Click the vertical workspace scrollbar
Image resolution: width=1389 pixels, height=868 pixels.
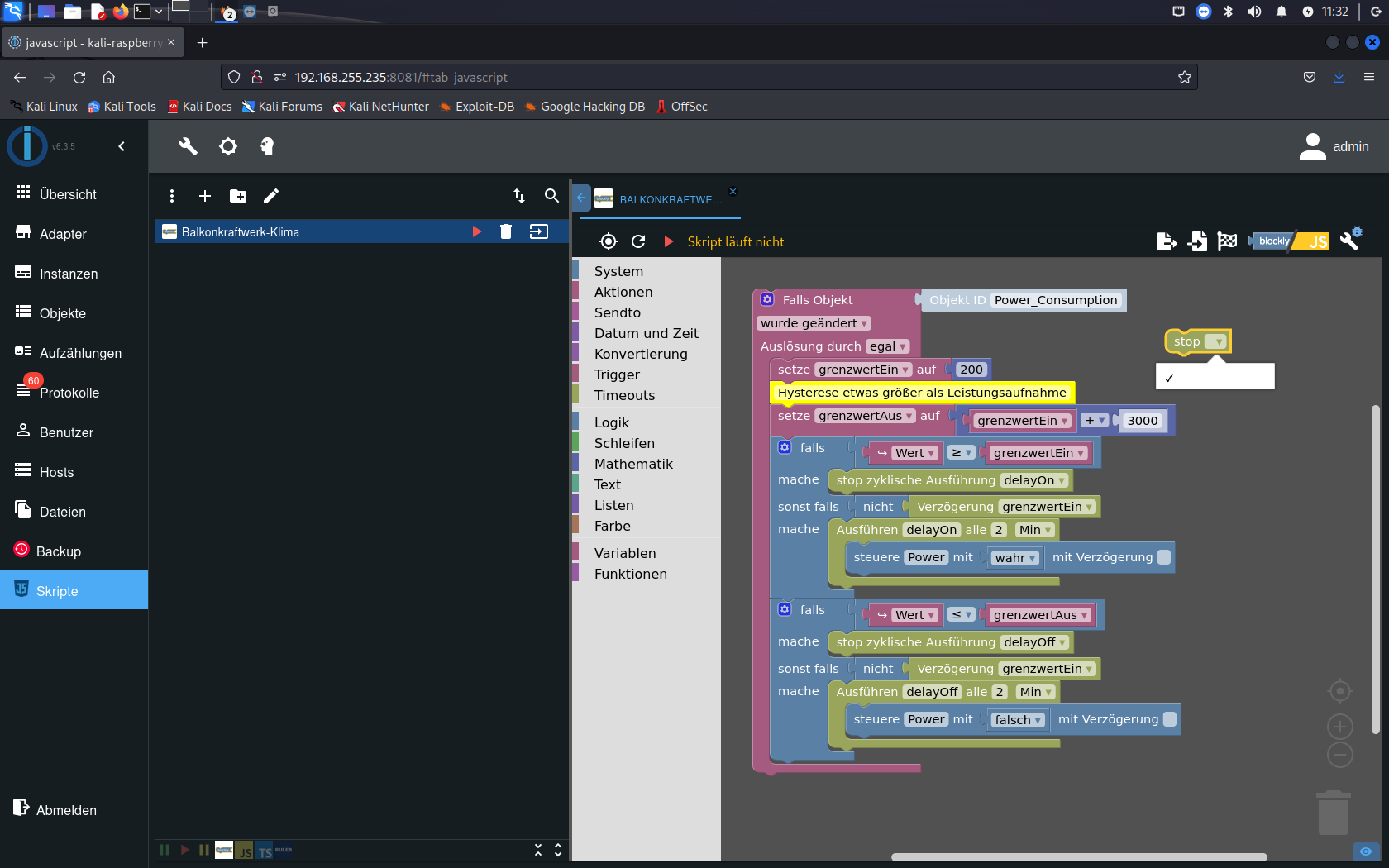click(x=1376, y=569)
